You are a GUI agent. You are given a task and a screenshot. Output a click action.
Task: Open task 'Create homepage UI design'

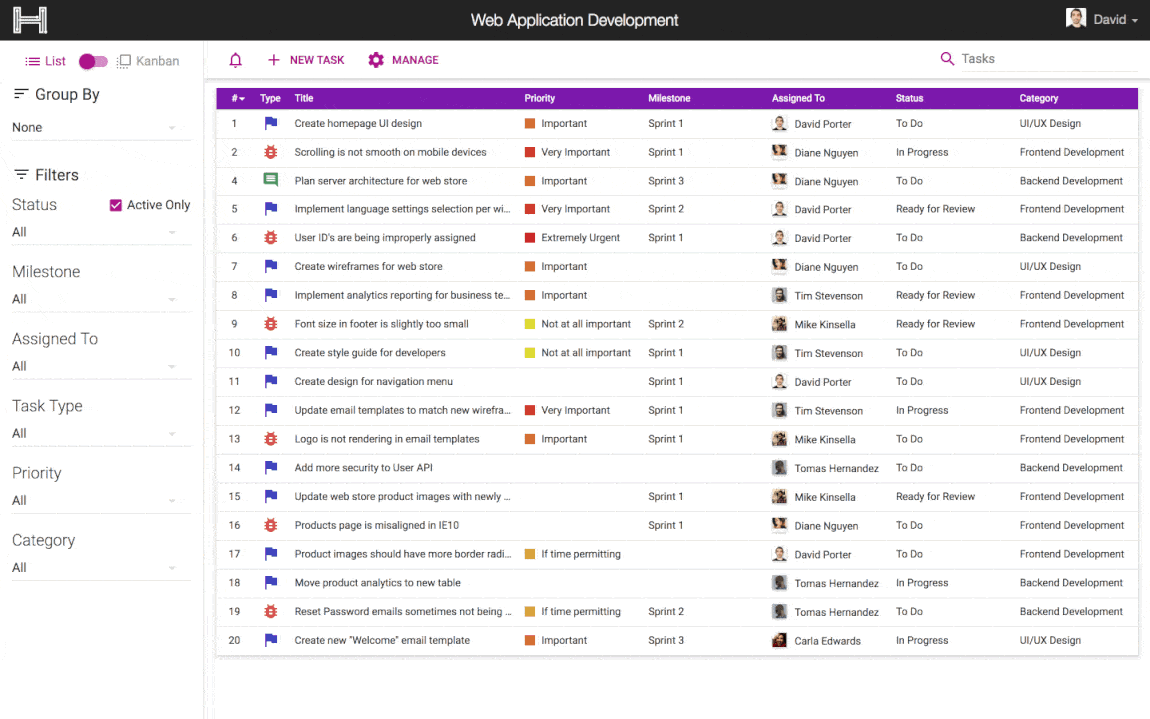[x=358, y=124]
